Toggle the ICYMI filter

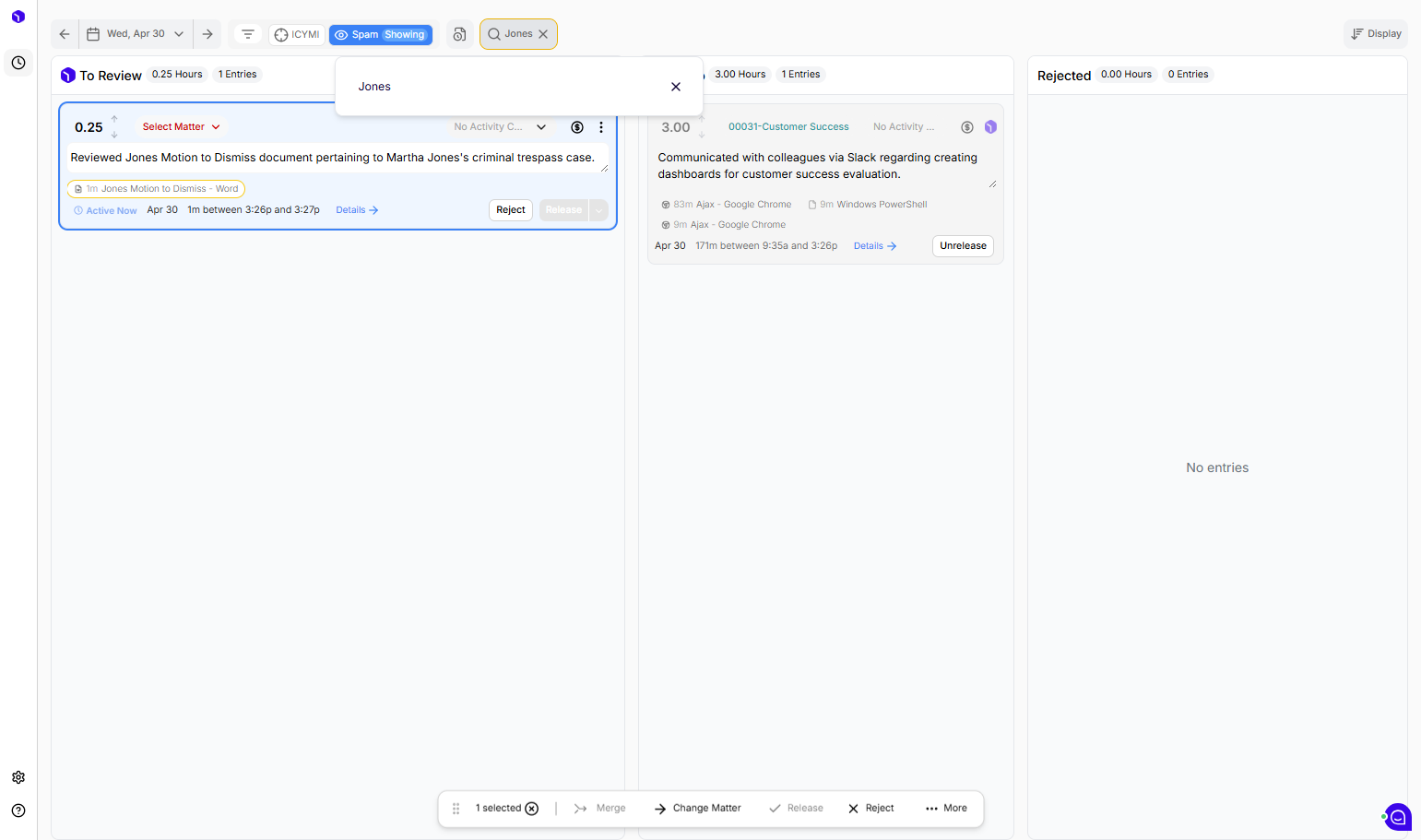click(297, 34)
